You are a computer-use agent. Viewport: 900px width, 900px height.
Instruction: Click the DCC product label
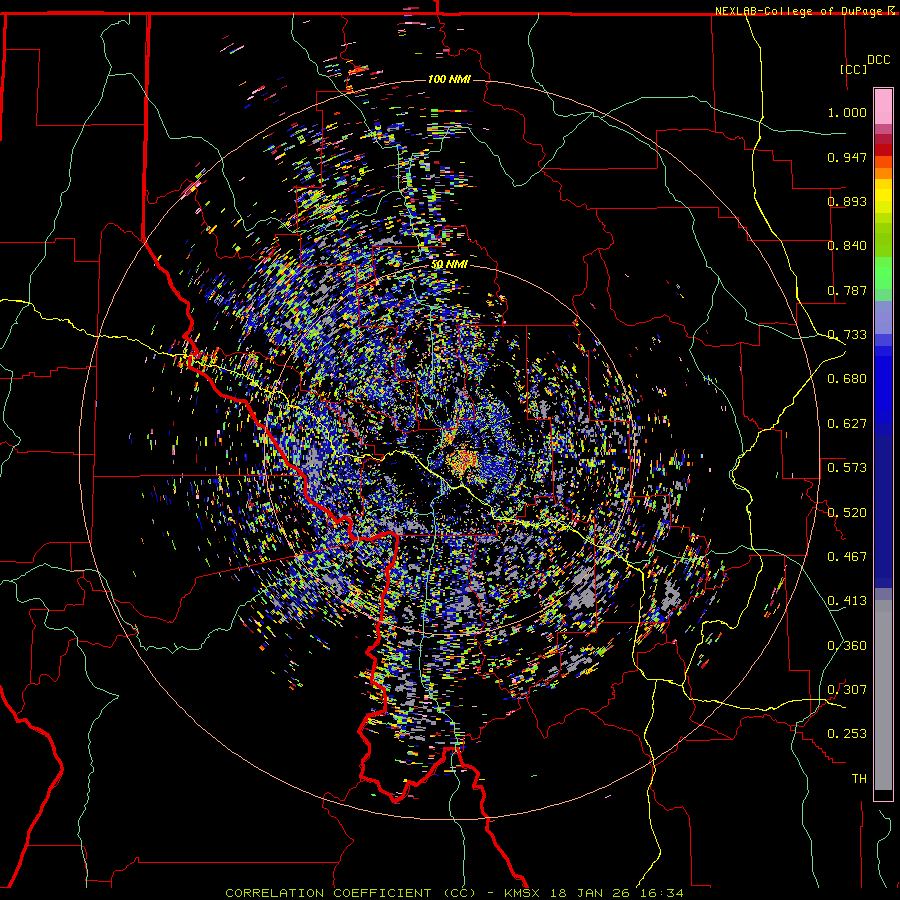878,60
